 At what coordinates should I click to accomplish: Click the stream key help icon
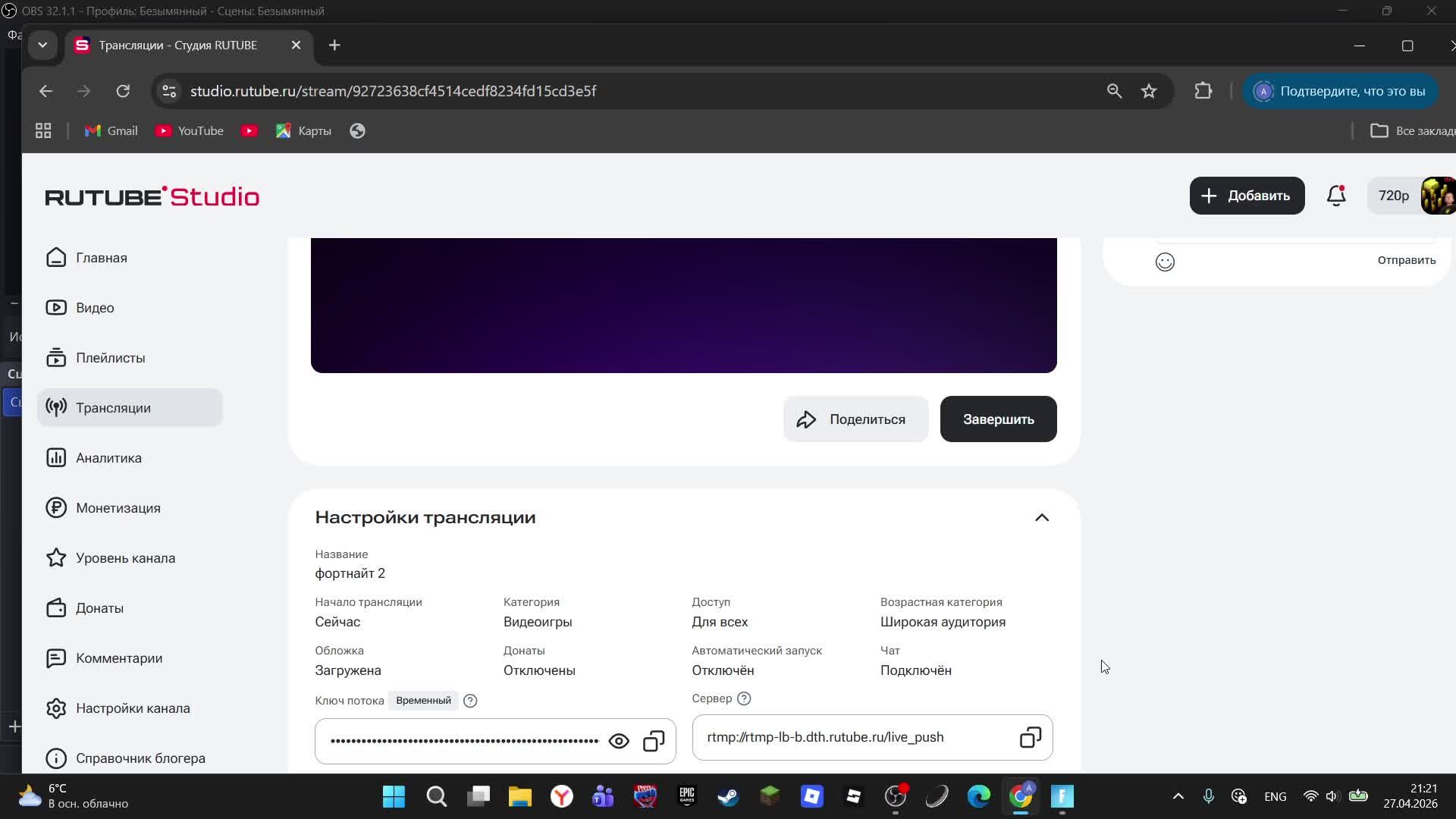click(470, 701)
